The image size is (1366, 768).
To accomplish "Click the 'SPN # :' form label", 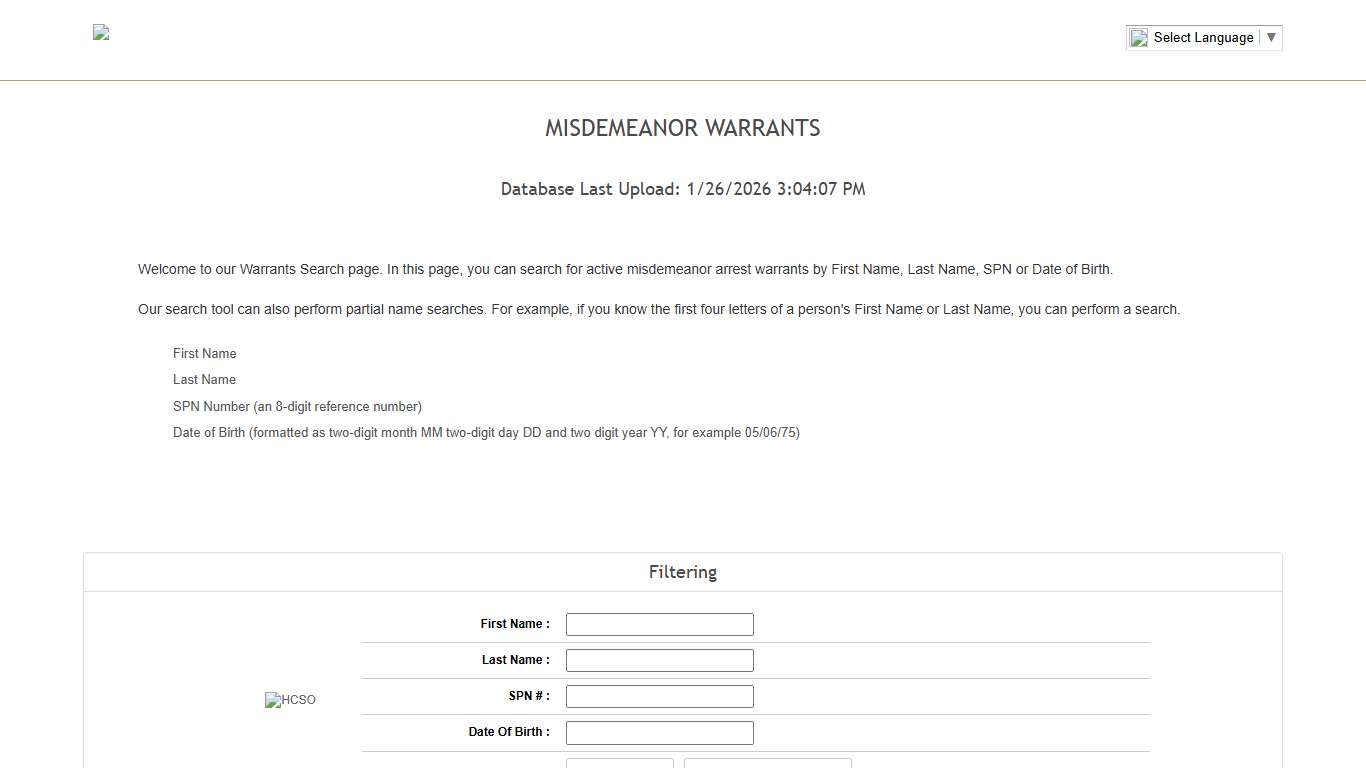I will 528,696.
